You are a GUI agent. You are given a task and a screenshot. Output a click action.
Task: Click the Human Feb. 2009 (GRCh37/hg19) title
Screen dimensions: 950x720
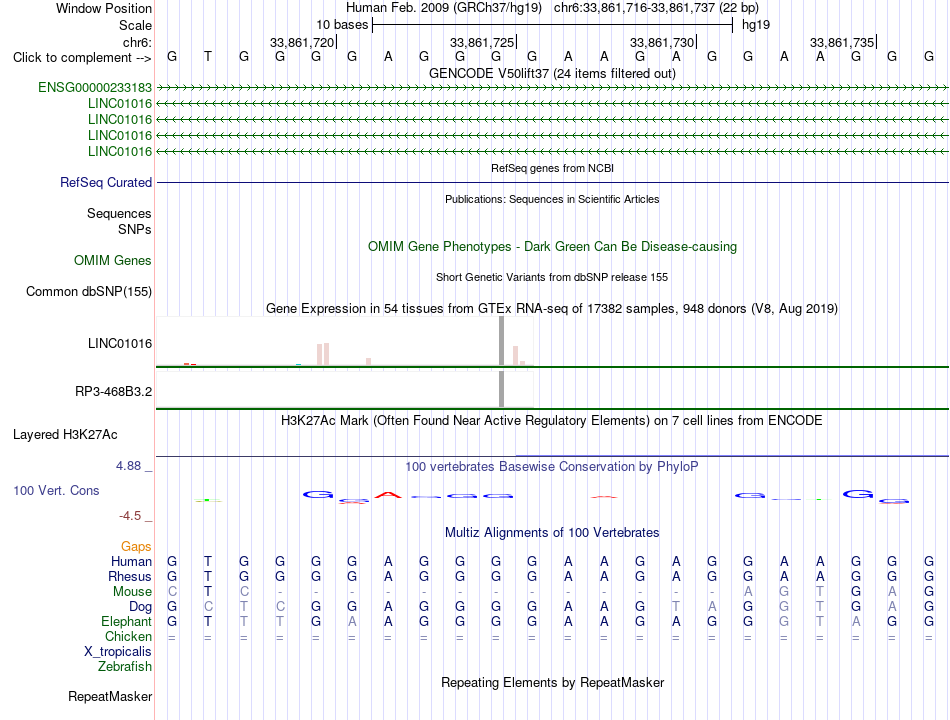tap(443, 8)
